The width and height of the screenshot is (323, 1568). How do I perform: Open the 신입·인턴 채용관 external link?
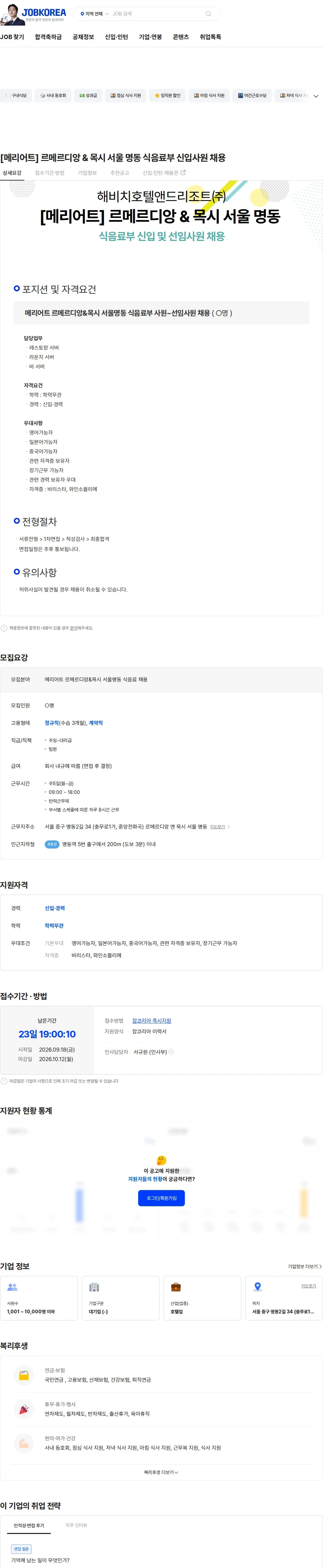[x=164, y=173]
